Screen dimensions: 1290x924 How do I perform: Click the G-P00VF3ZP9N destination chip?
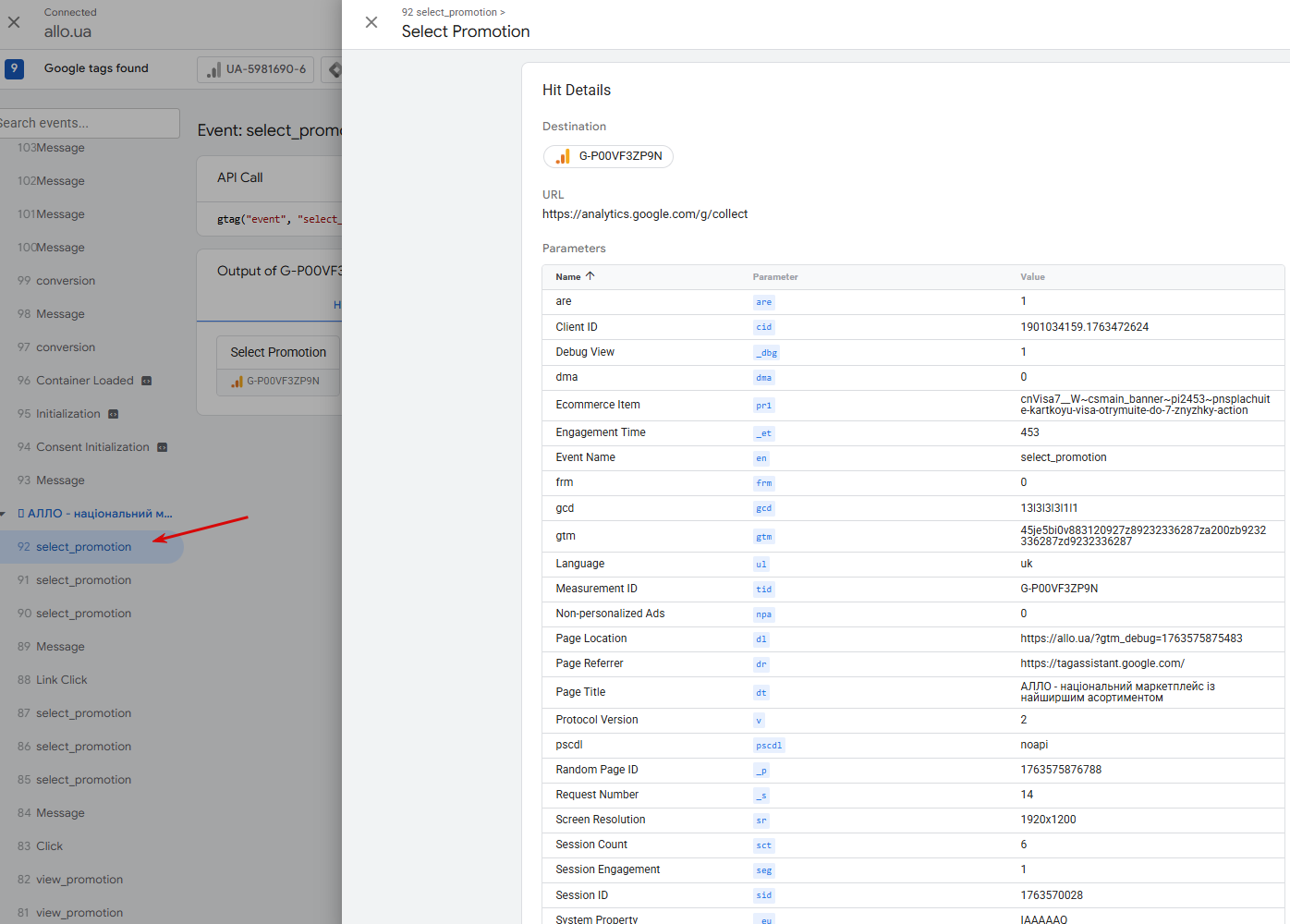[609, 156]
